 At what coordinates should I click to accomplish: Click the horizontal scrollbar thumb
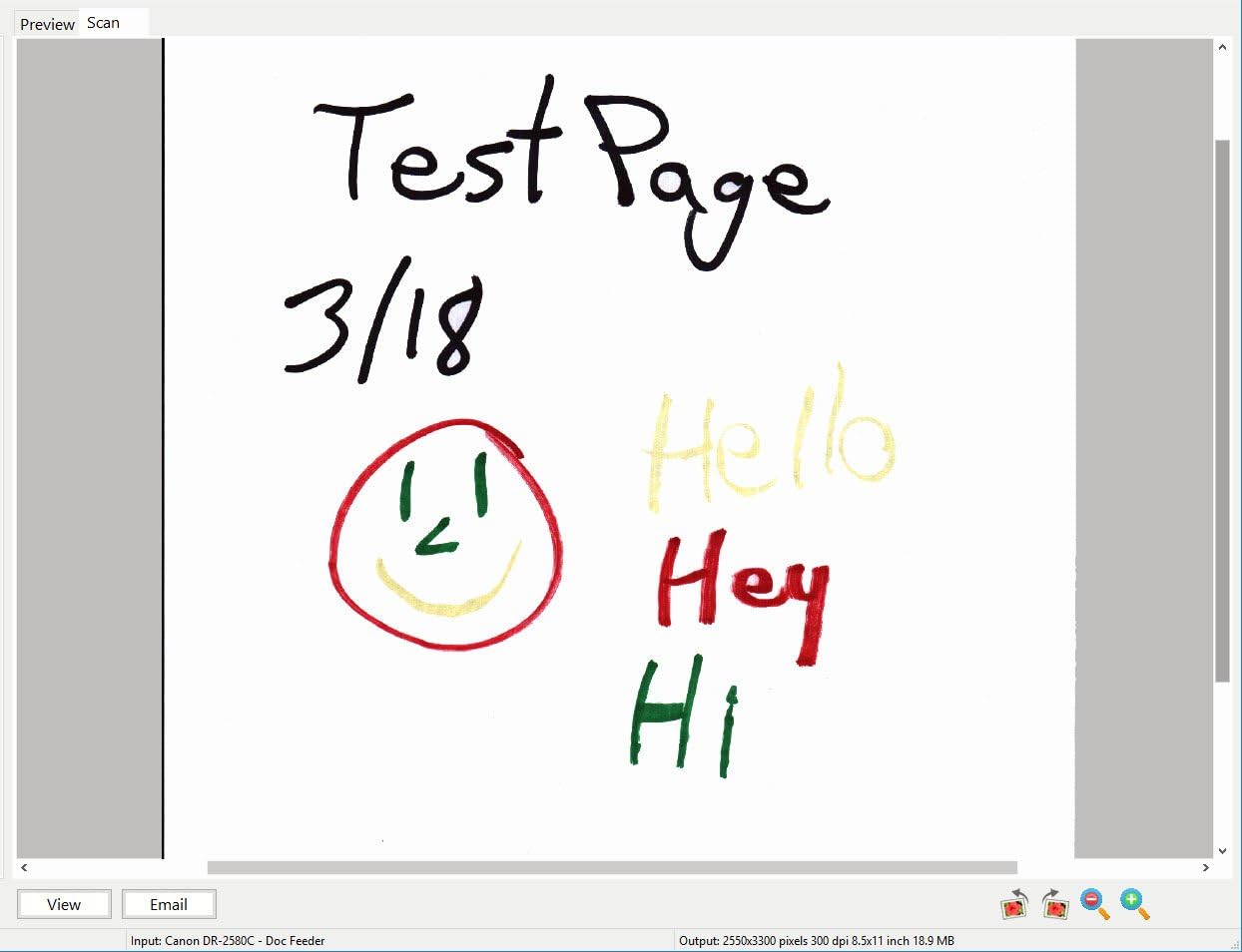(x=611, y=868)
